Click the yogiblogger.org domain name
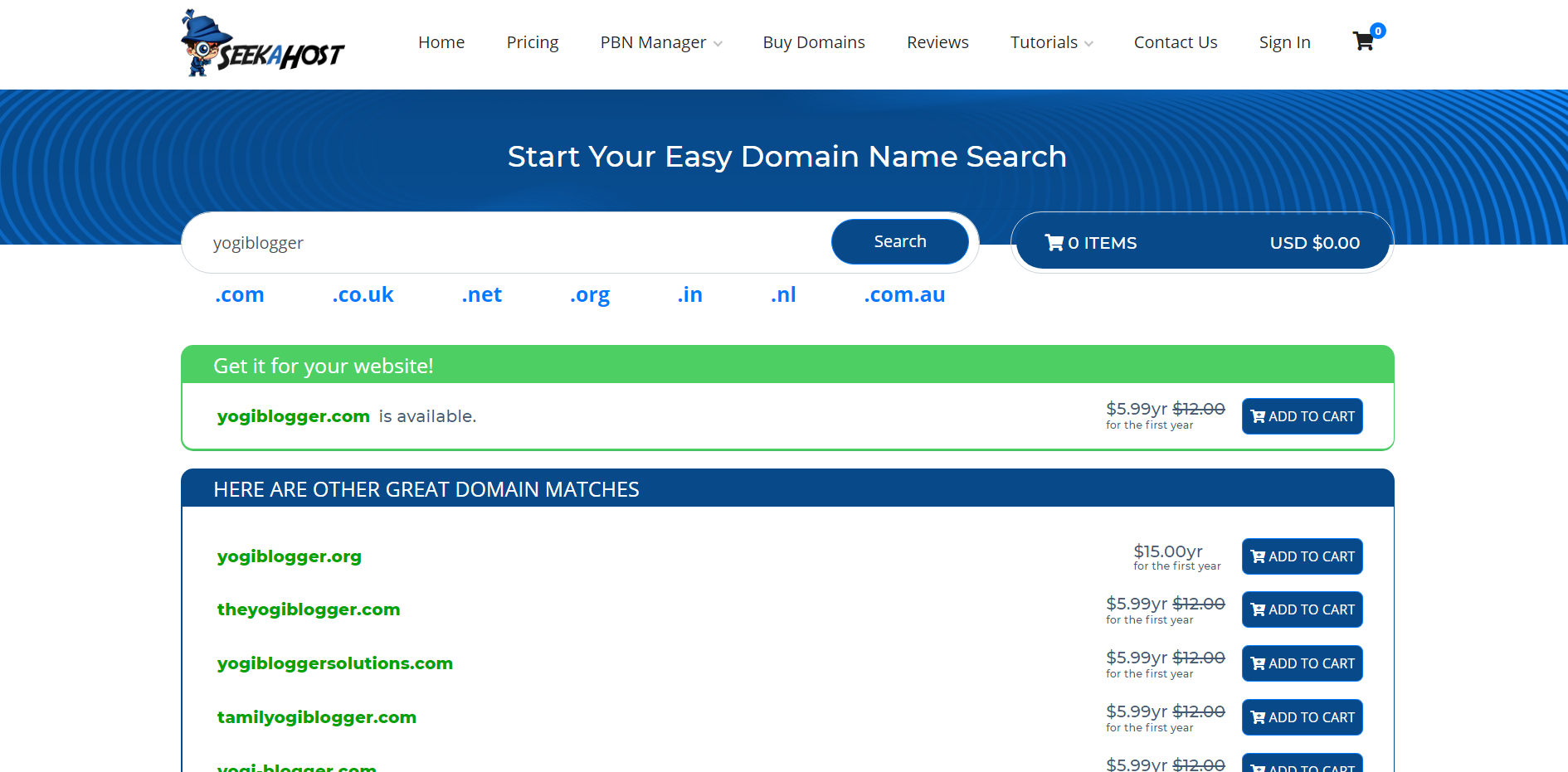This screenshot has height=772, width=1568. tap(290, 556)
